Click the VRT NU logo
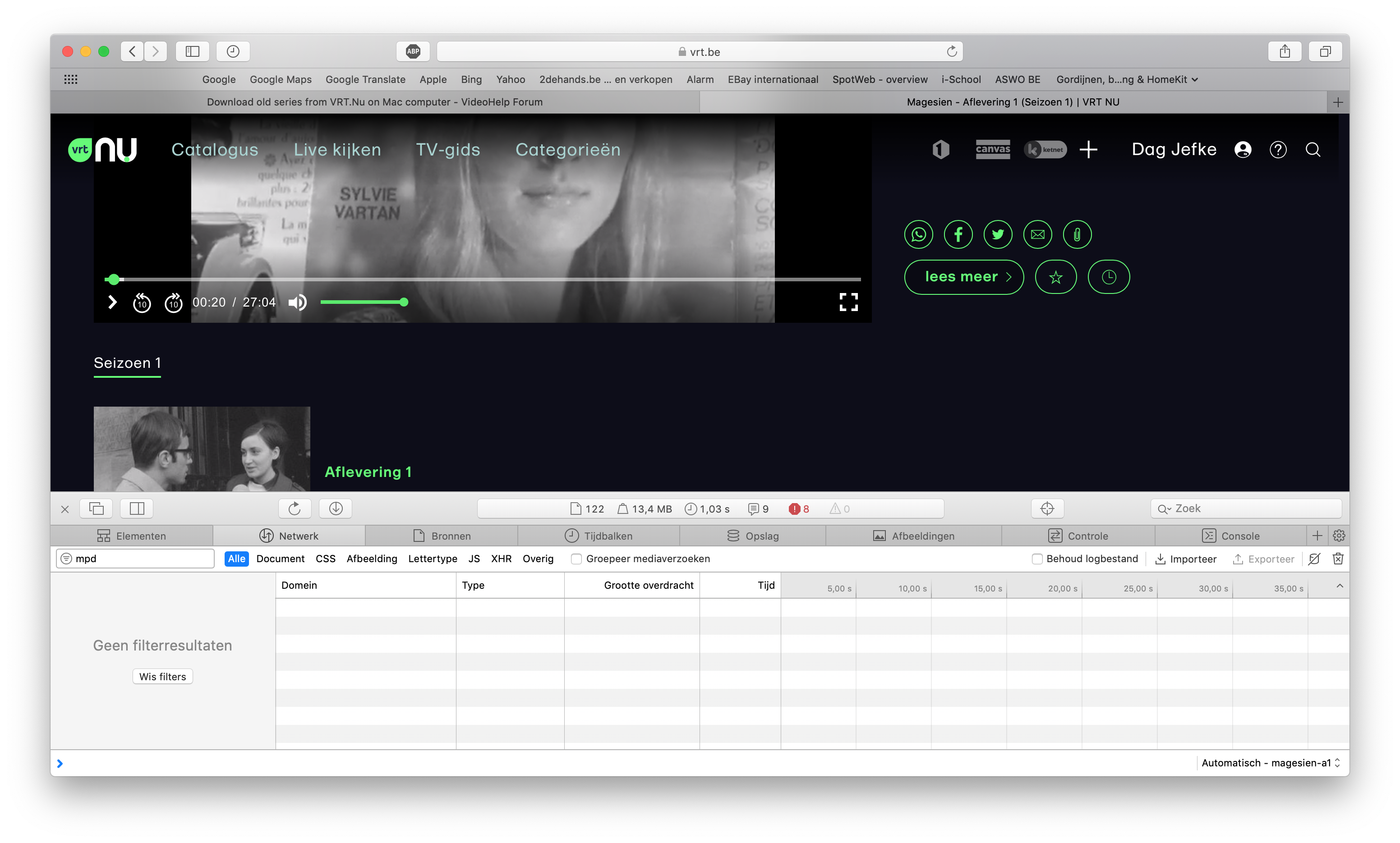Screen dimensions: 1400x843 103,149
